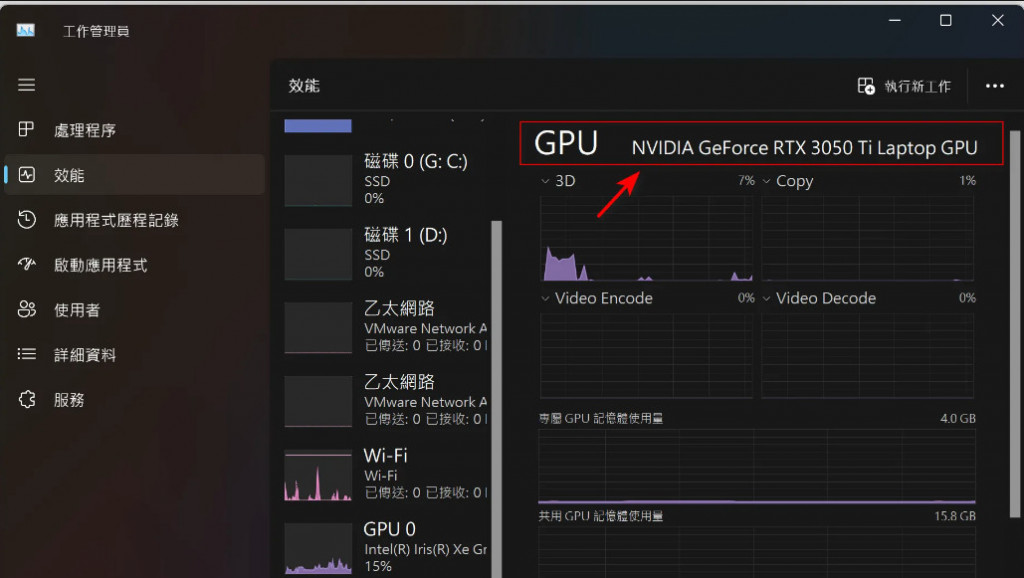Click the 3D usage graph

[x=647, y=238]
